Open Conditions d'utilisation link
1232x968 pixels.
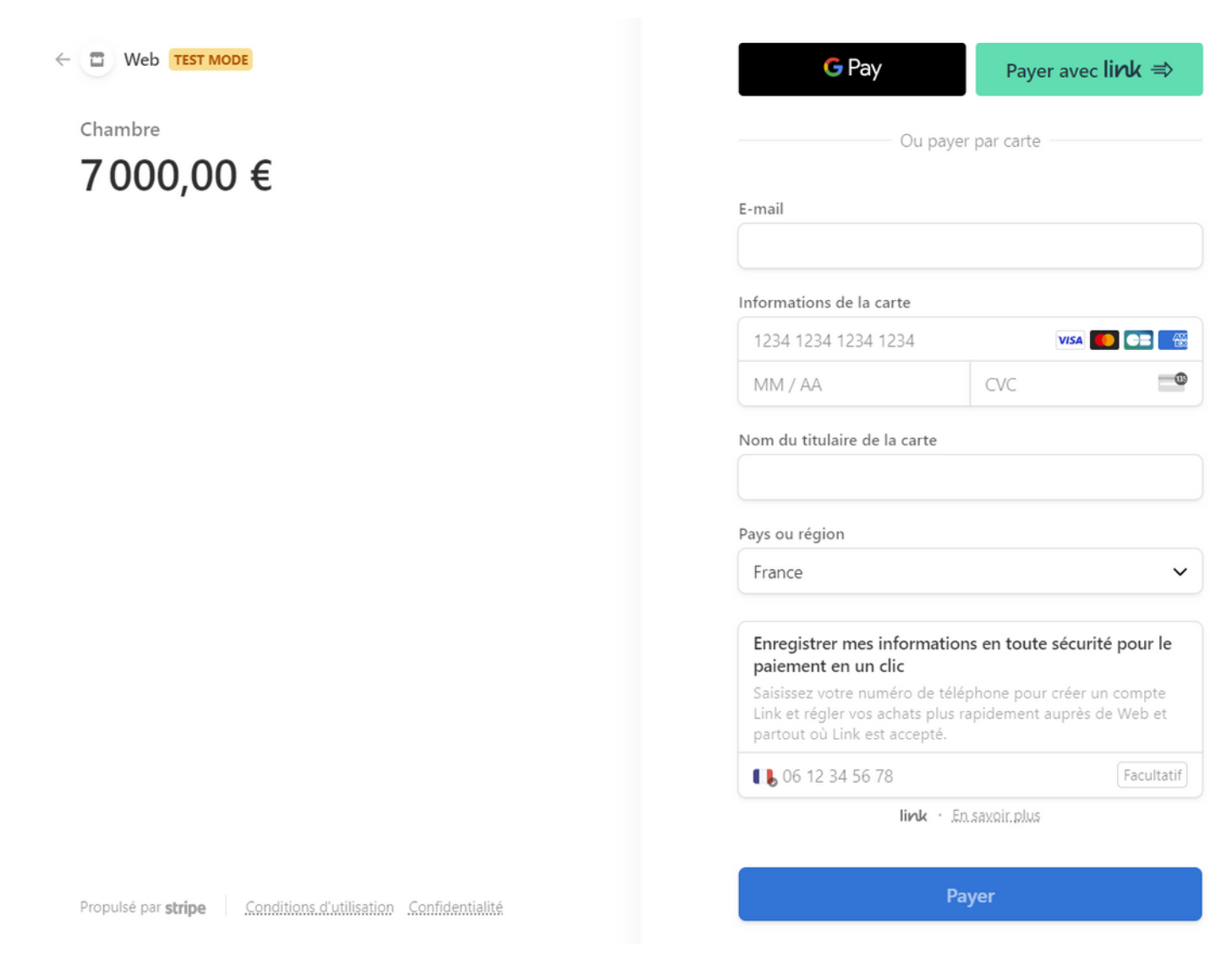pyautogui.click(x=319, y=907)
